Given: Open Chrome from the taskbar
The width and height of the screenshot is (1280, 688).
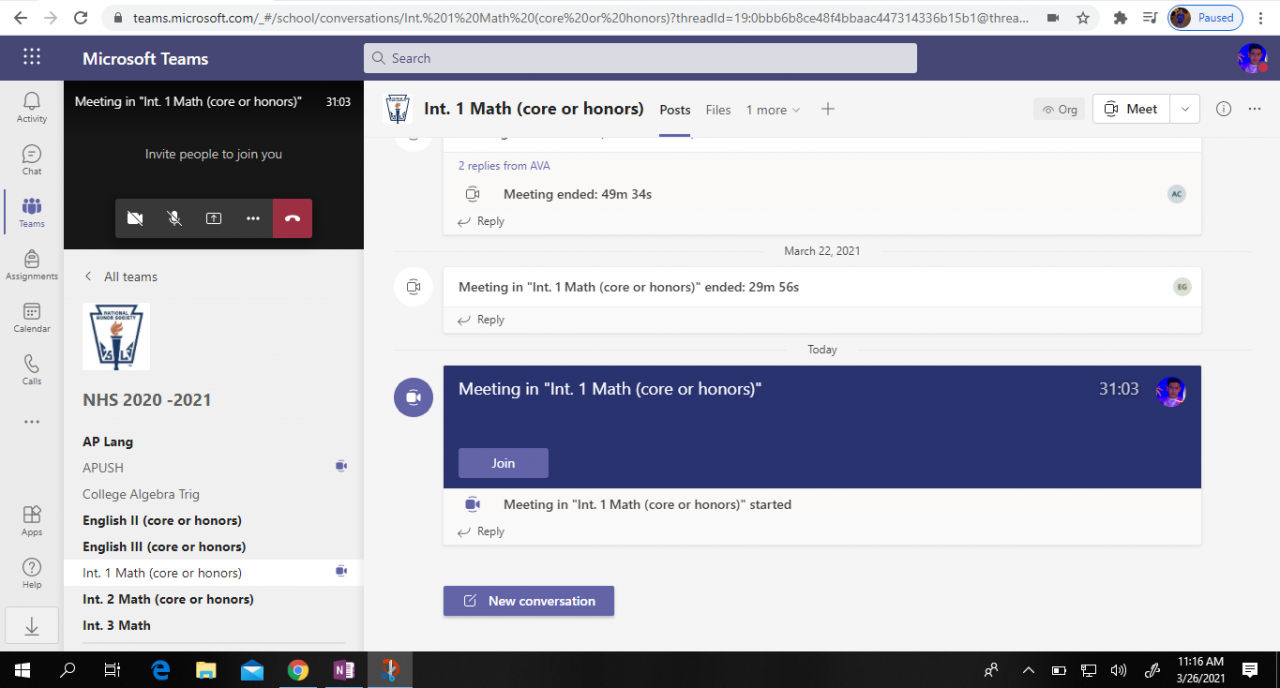Looking at the screenshot, I should 298,670.
